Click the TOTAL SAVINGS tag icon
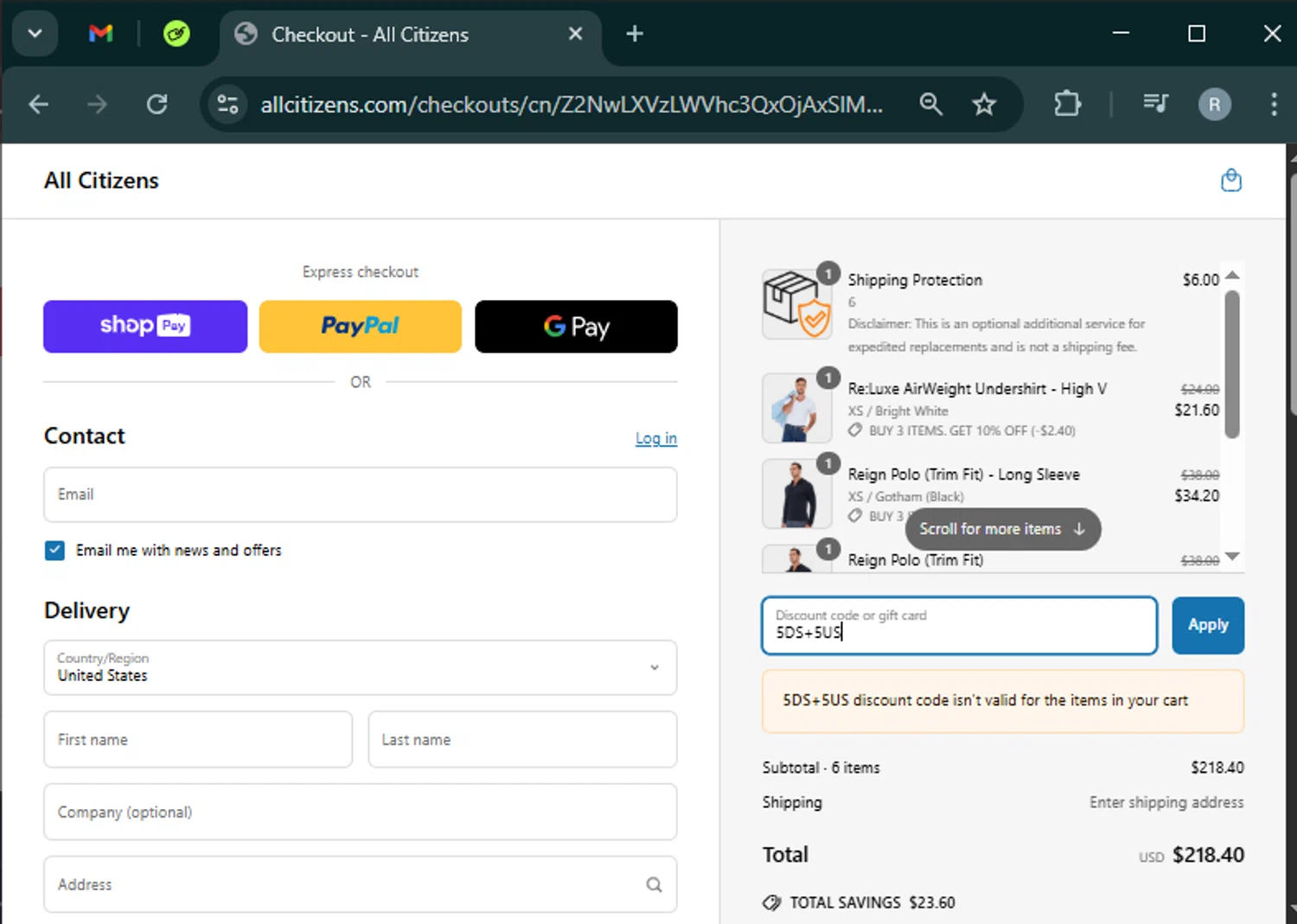Viewport: 1297px width, 924px height. 771,902
